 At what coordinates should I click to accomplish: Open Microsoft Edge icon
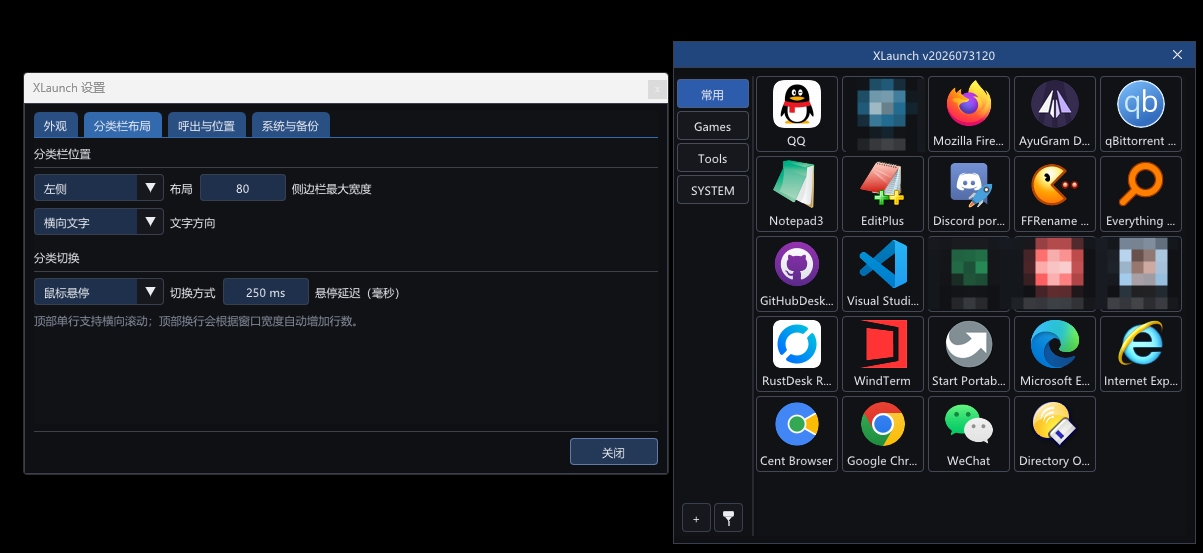pos(1054,354)
